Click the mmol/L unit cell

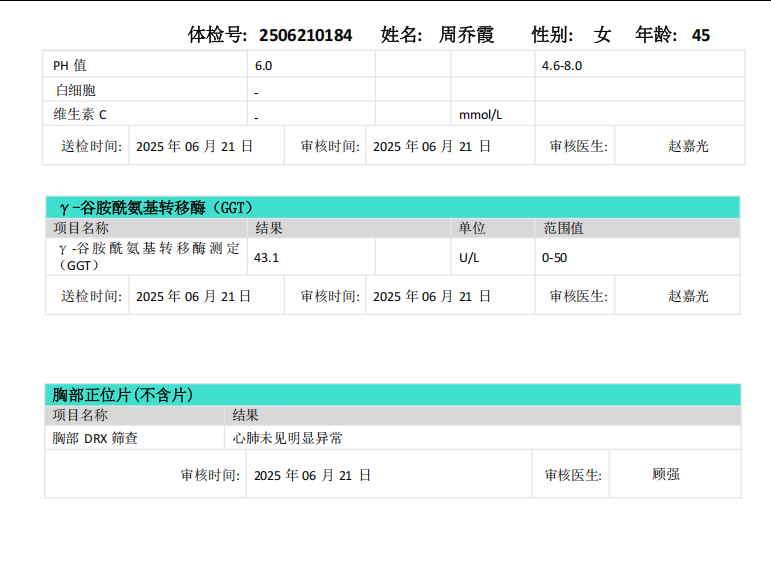[x=480, y=114]
